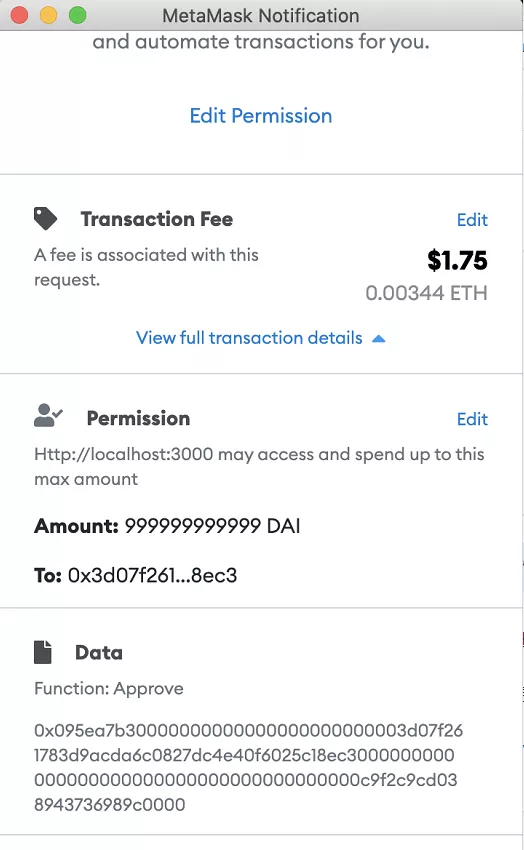This screenshot has height=850, width=524.
Task: Click the Transaction Fee tag icon
Action: pyautogui.click(x=45, y=218)
